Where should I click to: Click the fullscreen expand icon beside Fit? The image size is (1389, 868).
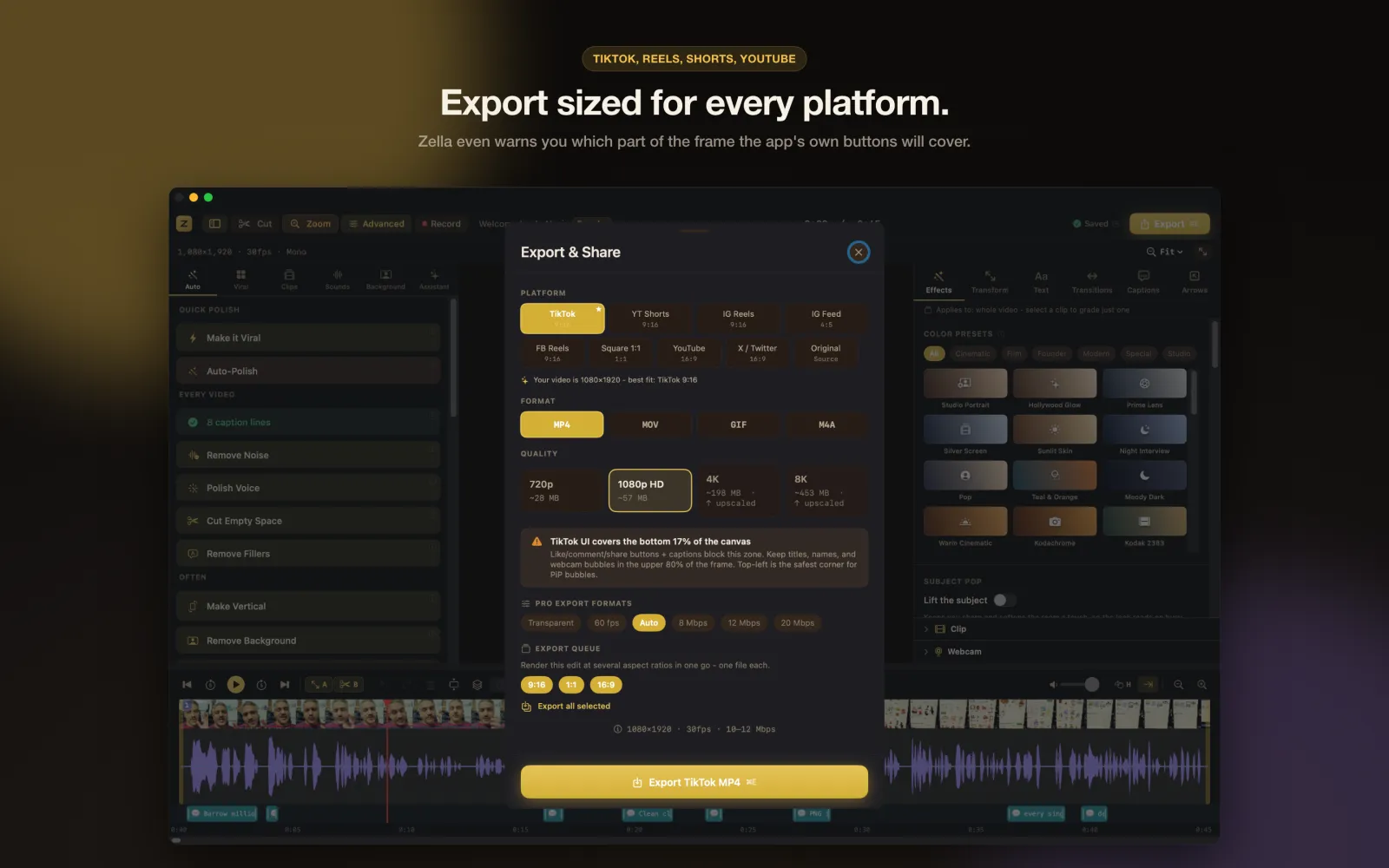coord(1203,252)
